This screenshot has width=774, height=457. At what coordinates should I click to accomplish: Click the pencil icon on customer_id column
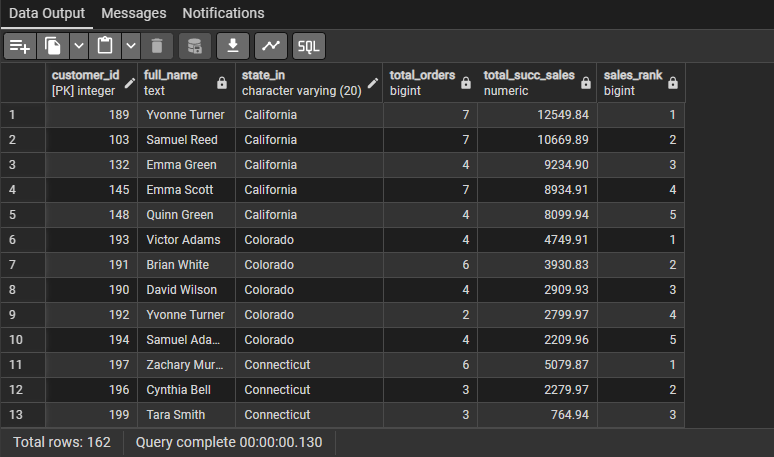click(x=130, y=83)
